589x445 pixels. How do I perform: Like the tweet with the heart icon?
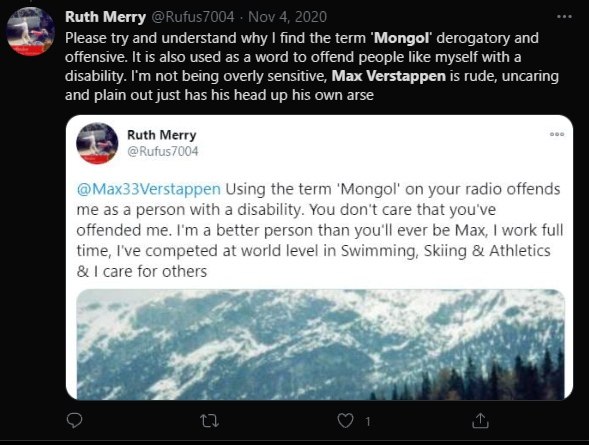click(345, 420)
